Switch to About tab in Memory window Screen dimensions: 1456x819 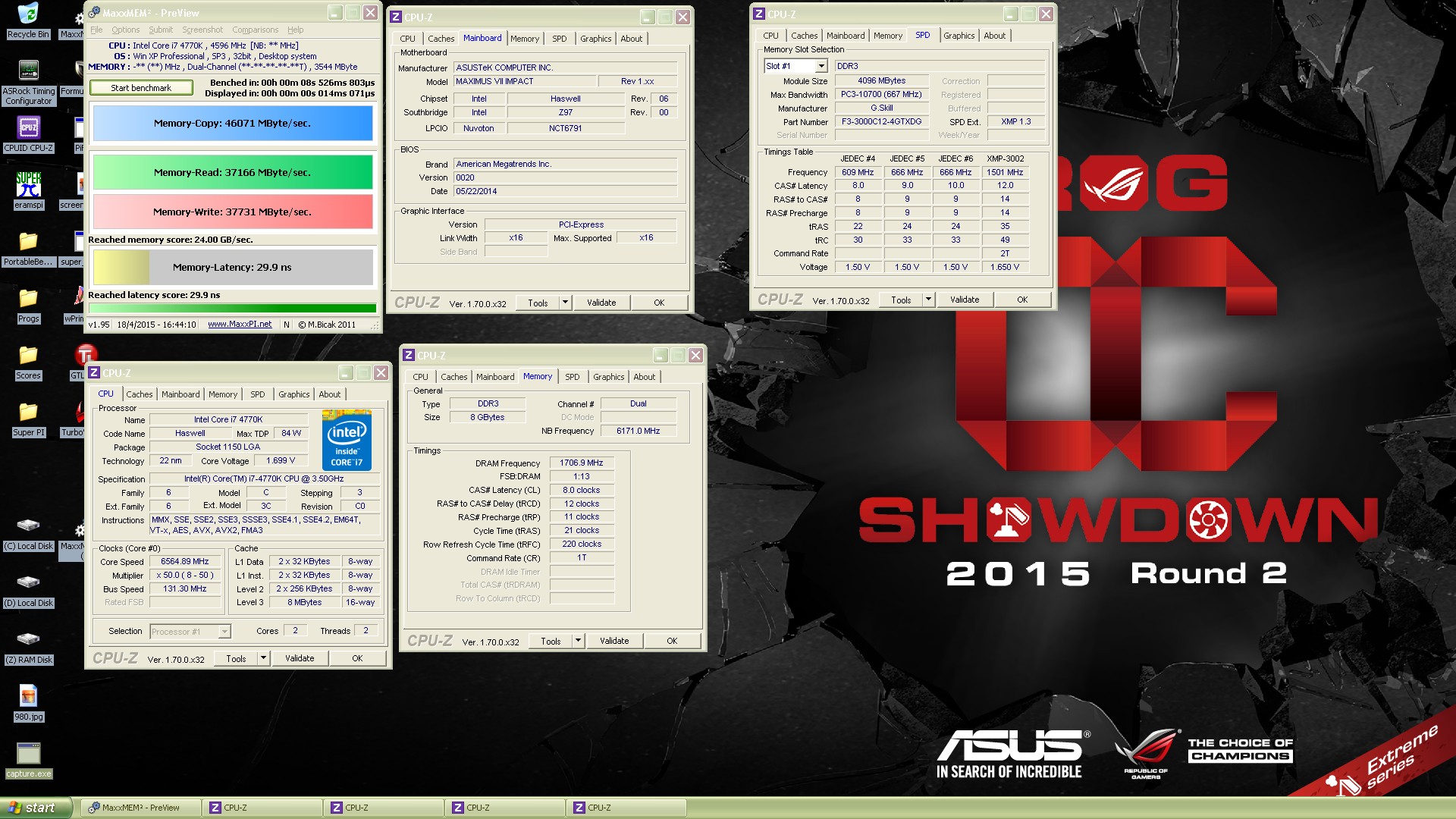click(x=644, y=377)
